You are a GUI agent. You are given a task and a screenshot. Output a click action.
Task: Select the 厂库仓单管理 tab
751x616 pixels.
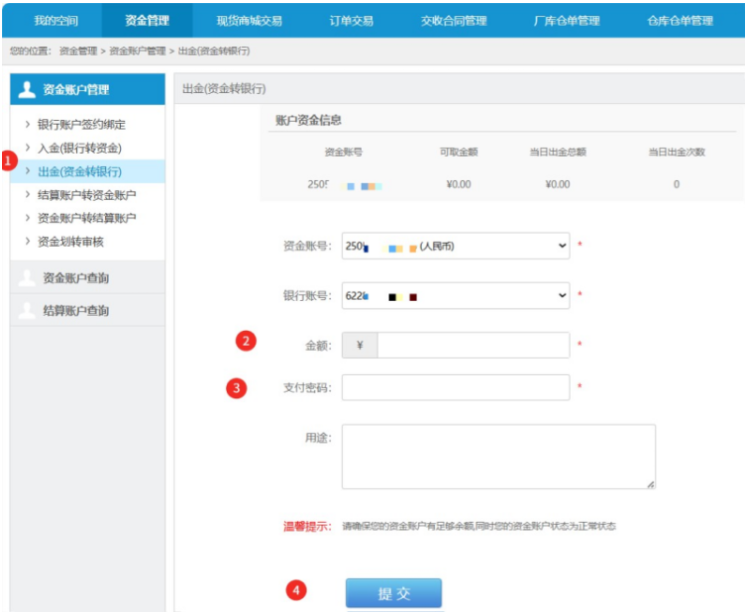(567, 20)
